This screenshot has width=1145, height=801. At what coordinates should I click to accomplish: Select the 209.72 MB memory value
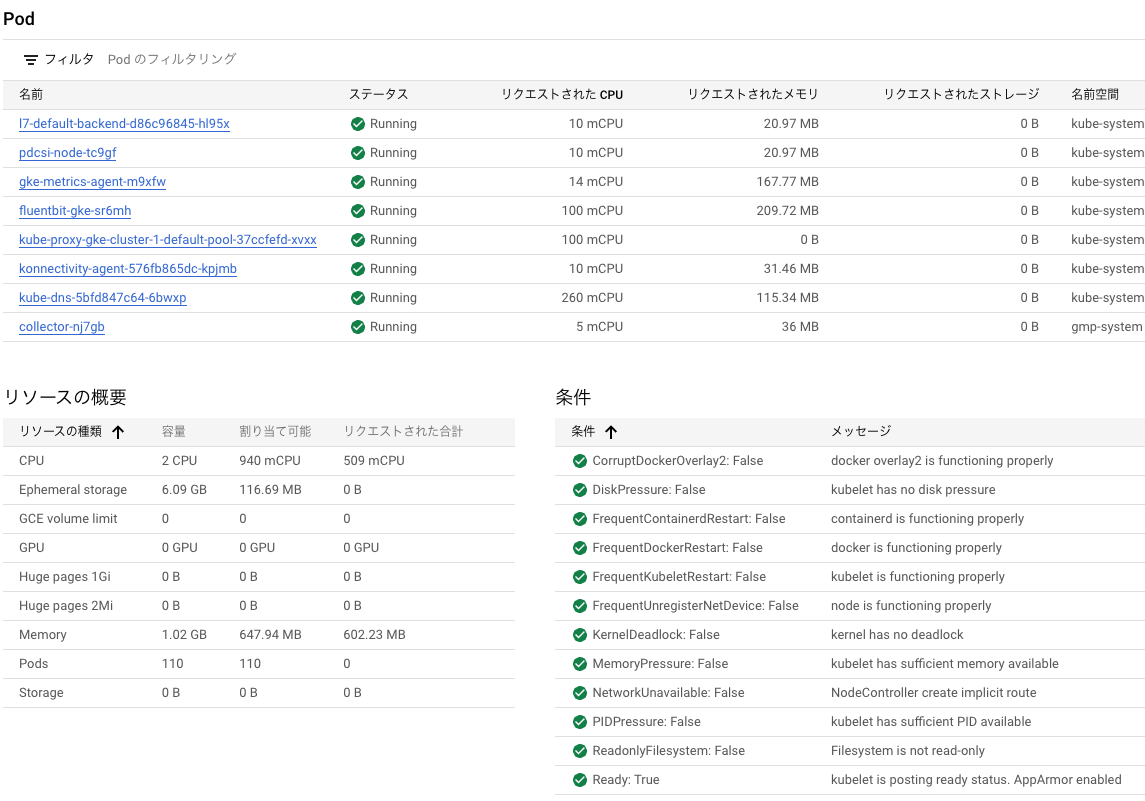point(787,211)
